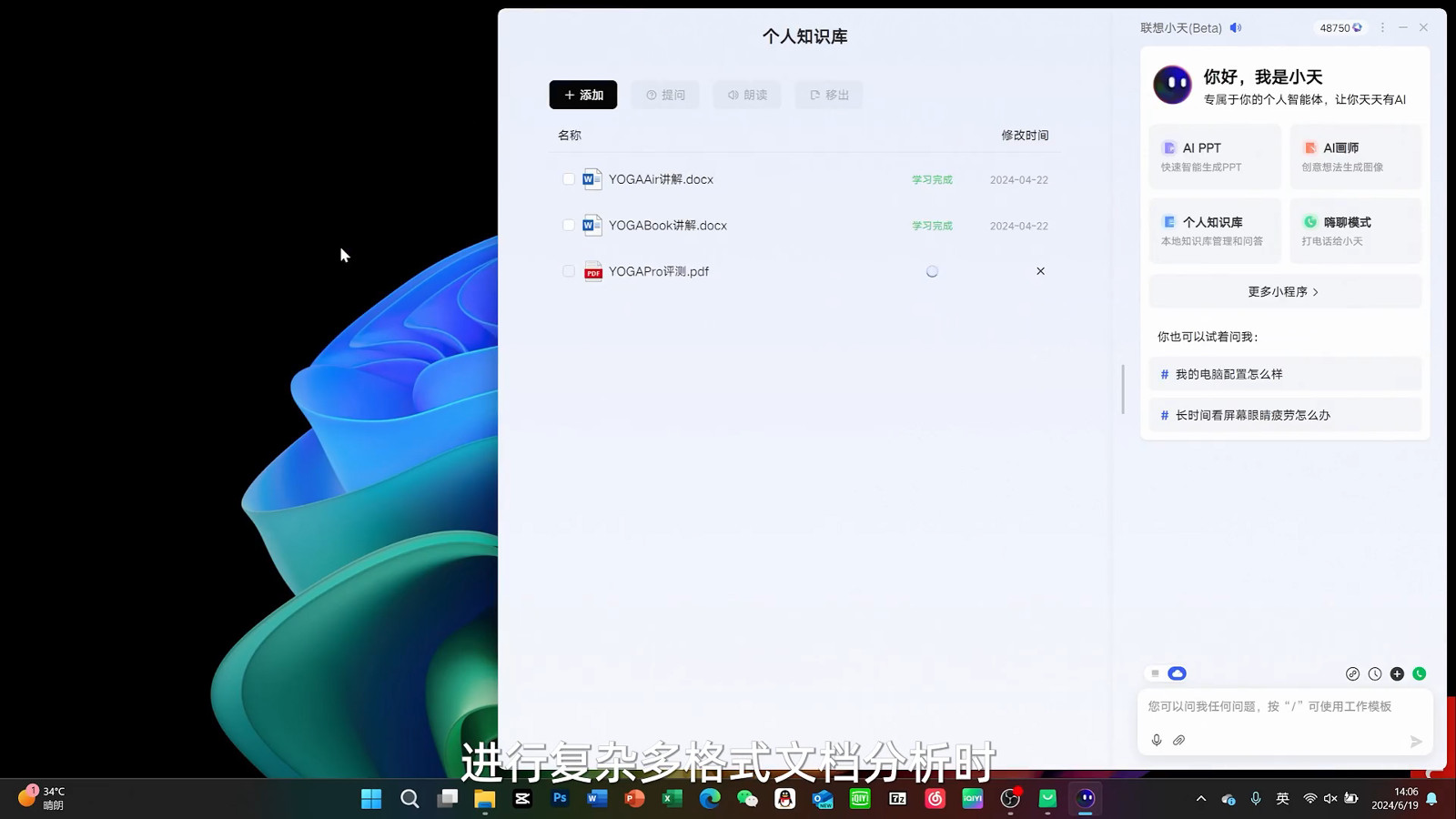
Task: Tick the checkbox for YOGAPro评测.pdf
Action: pos(569,271)
